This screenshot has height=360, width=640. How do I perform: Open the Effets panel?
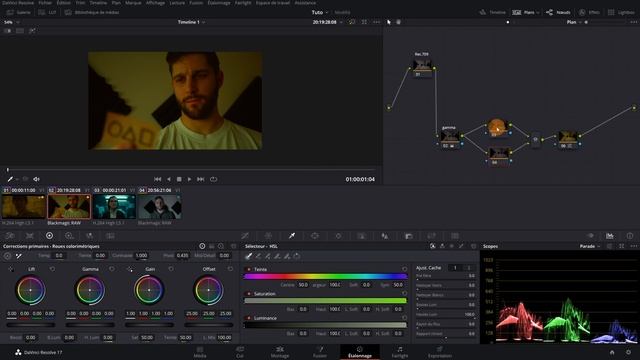tap(589, 12)
